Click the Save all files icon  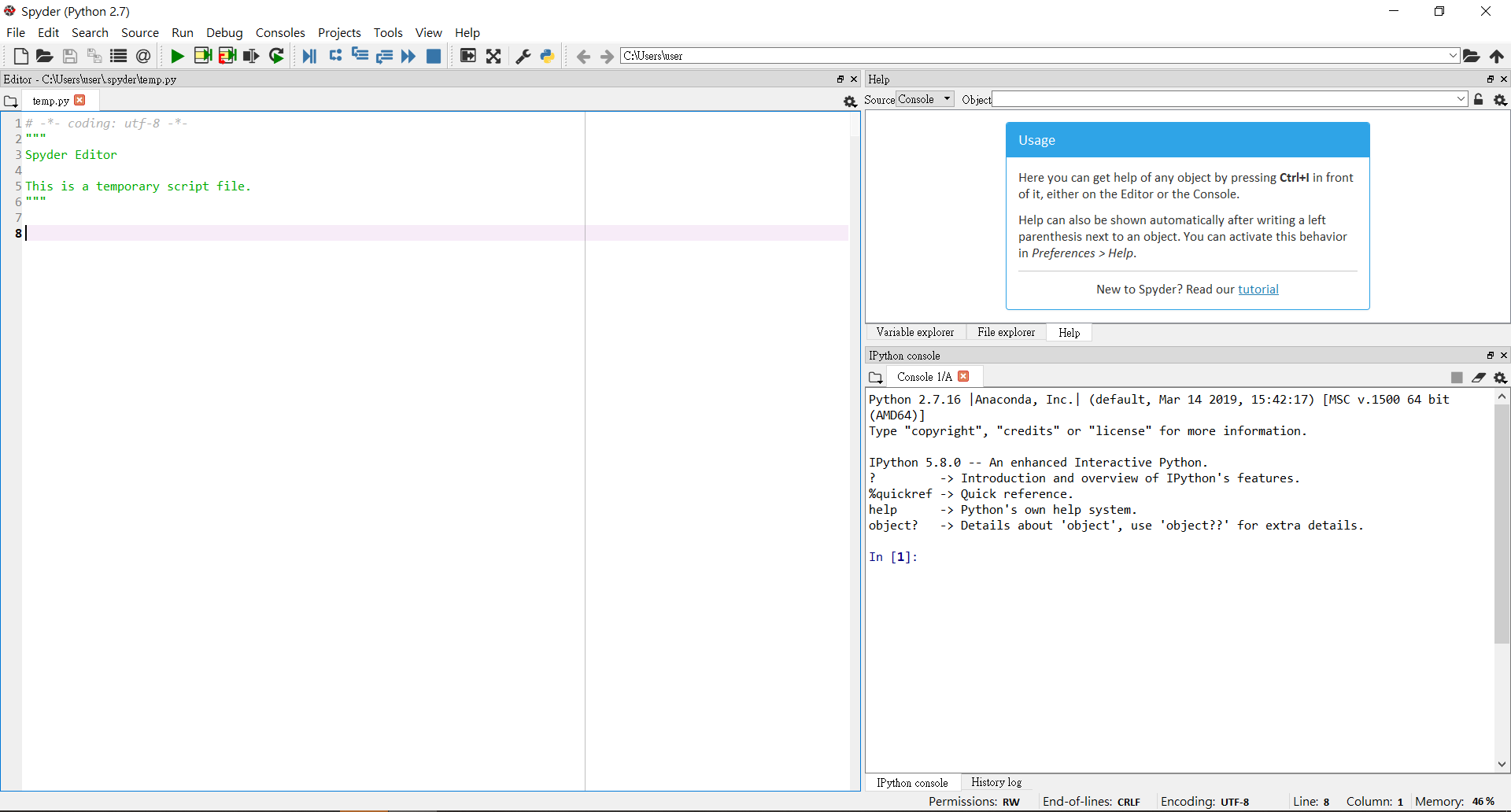(x=94, y=56)
